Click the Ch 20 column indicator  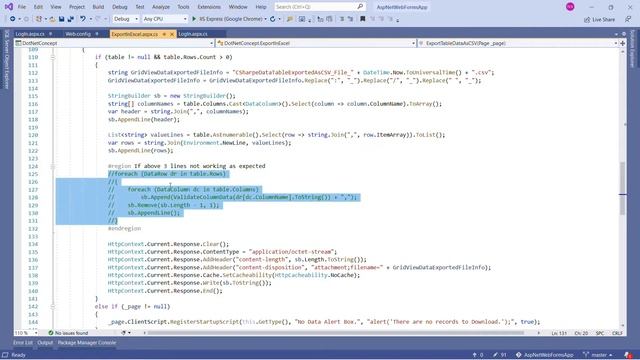click(x=581, y=333)
